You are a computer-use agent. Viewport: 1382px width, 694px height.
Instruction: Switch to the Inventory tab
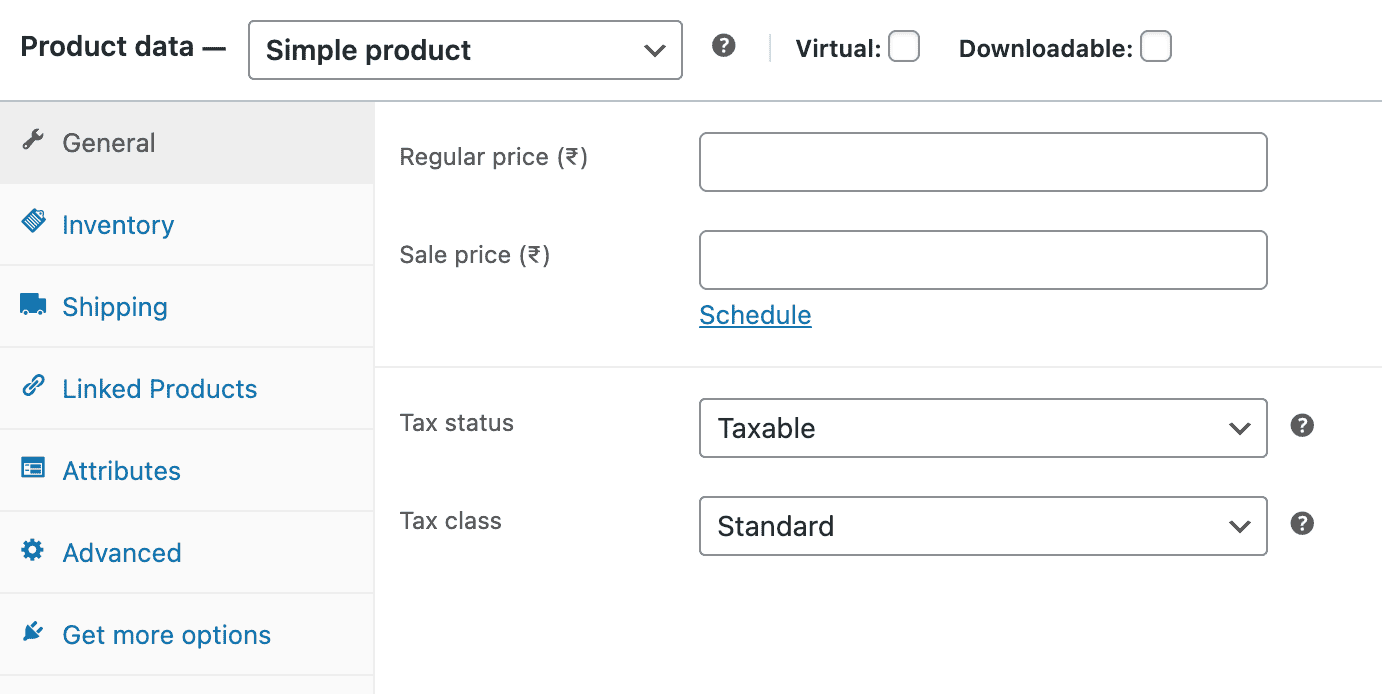(x=117, y=224)
